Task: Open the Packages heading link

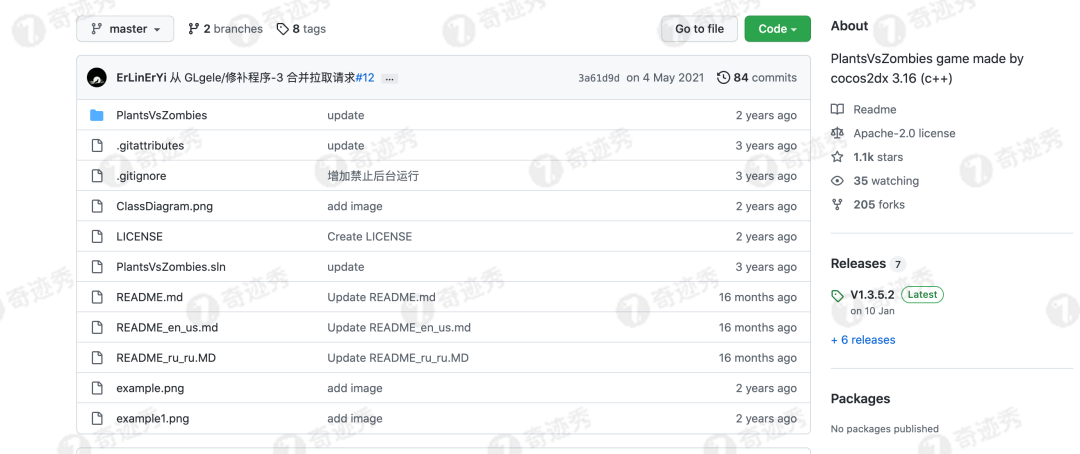Action: coord(860,399)
